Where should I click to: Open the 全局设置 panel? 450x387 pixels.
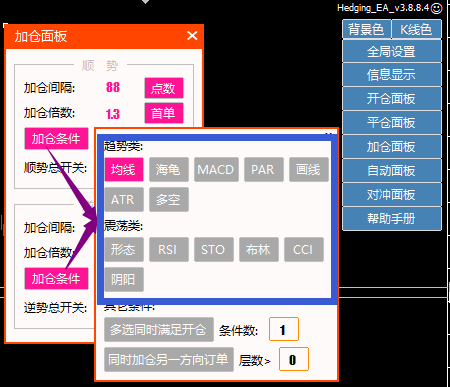tap(392, 52)
